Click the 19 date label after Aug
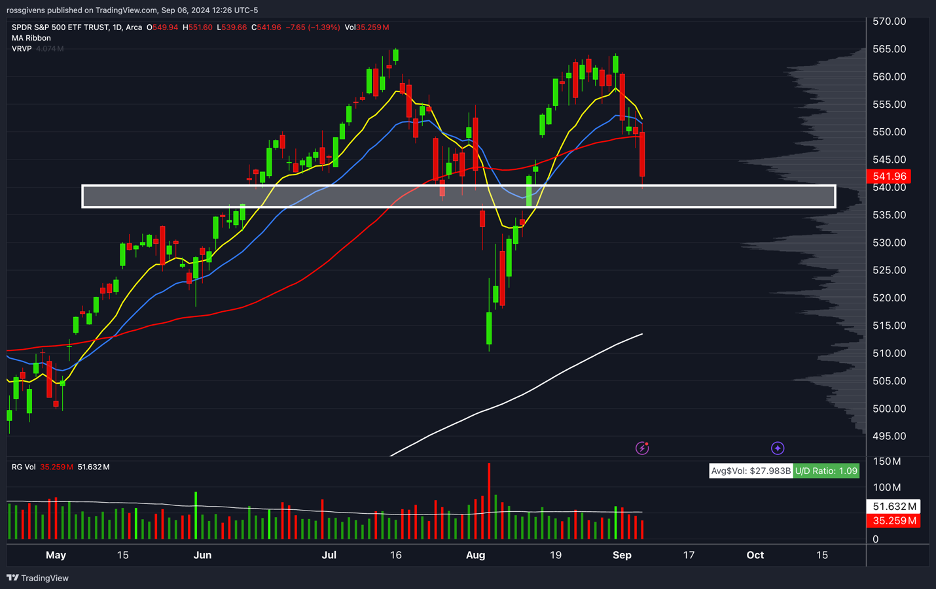The height and width of the screenshot is (590, 936). coord(556,555)
